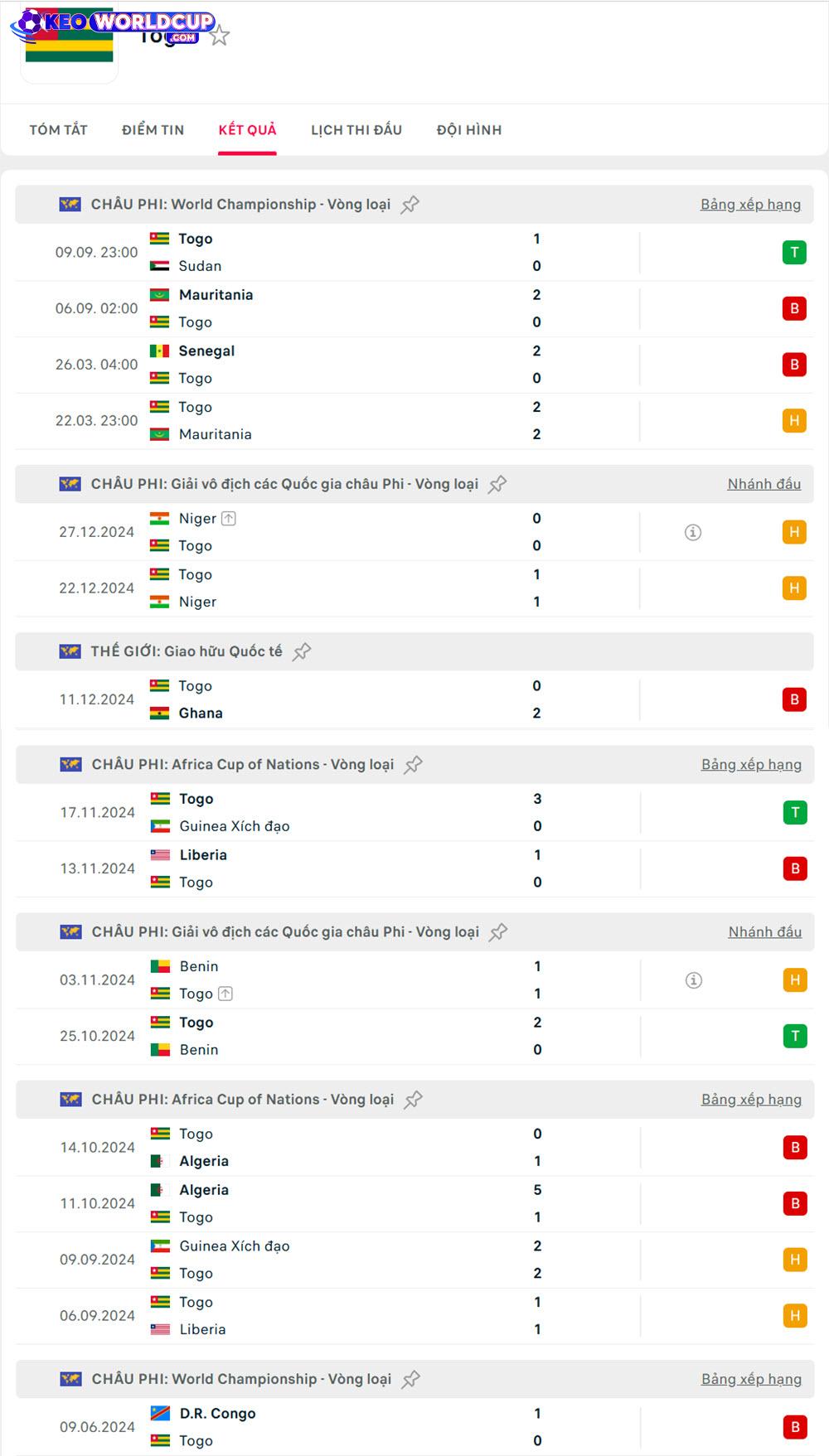Pin the Giao hữu Quốc tế league
This screenshot has height=1456, width=829.
(x=302, y=651)
